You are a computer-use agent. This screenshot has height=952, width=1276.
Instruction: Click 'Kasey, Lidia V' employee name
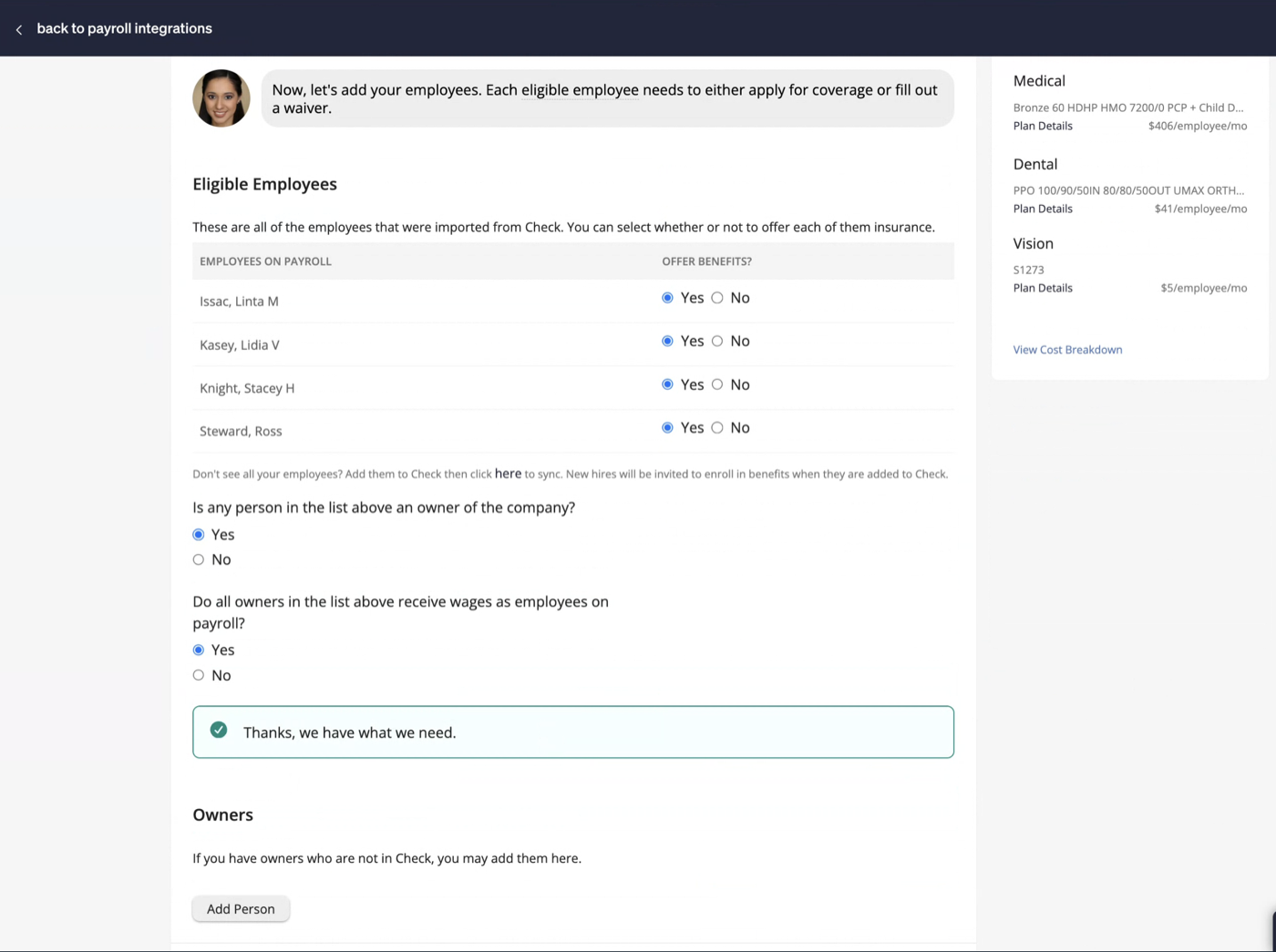click(x=240, y=345)
